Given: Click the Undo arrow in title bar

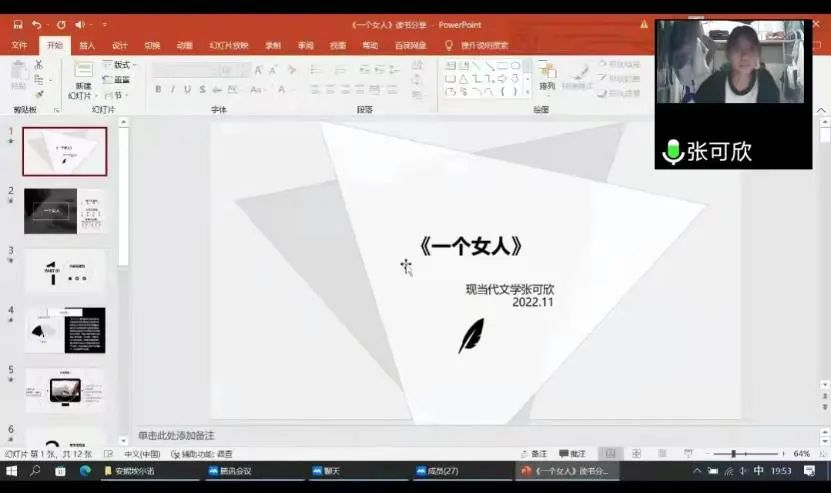Looking at the screenshot, I should pos(37,24).
